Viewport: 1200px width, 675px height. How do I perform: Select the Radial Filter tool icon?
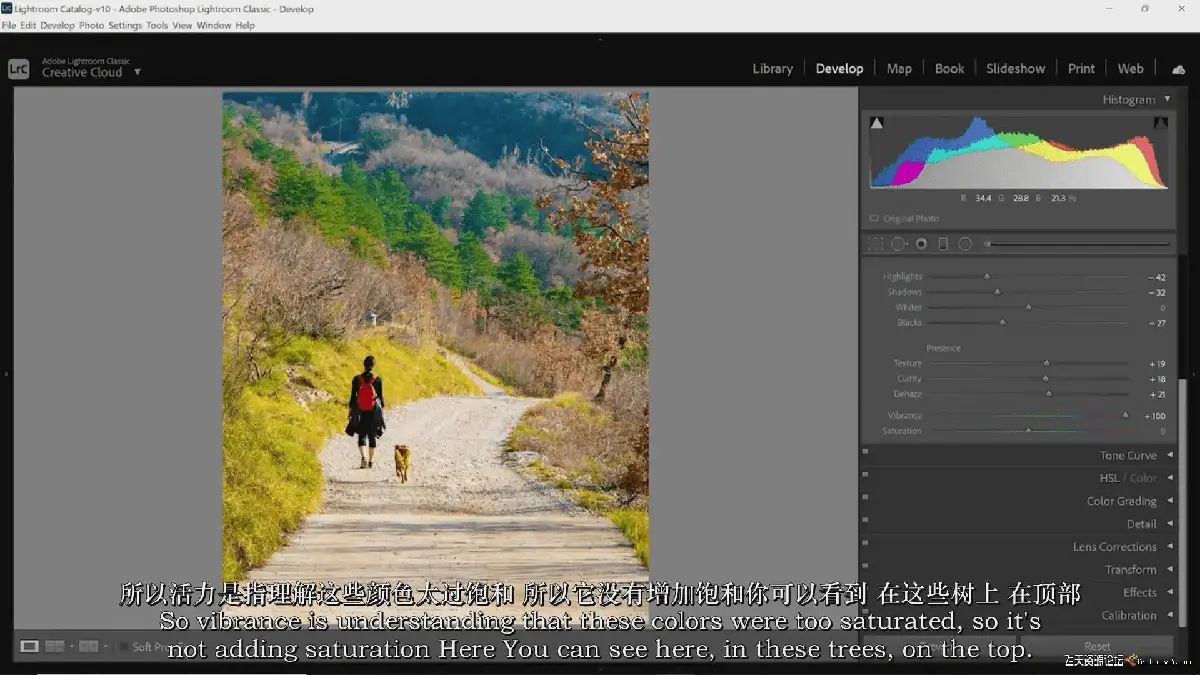coord(965,244)
